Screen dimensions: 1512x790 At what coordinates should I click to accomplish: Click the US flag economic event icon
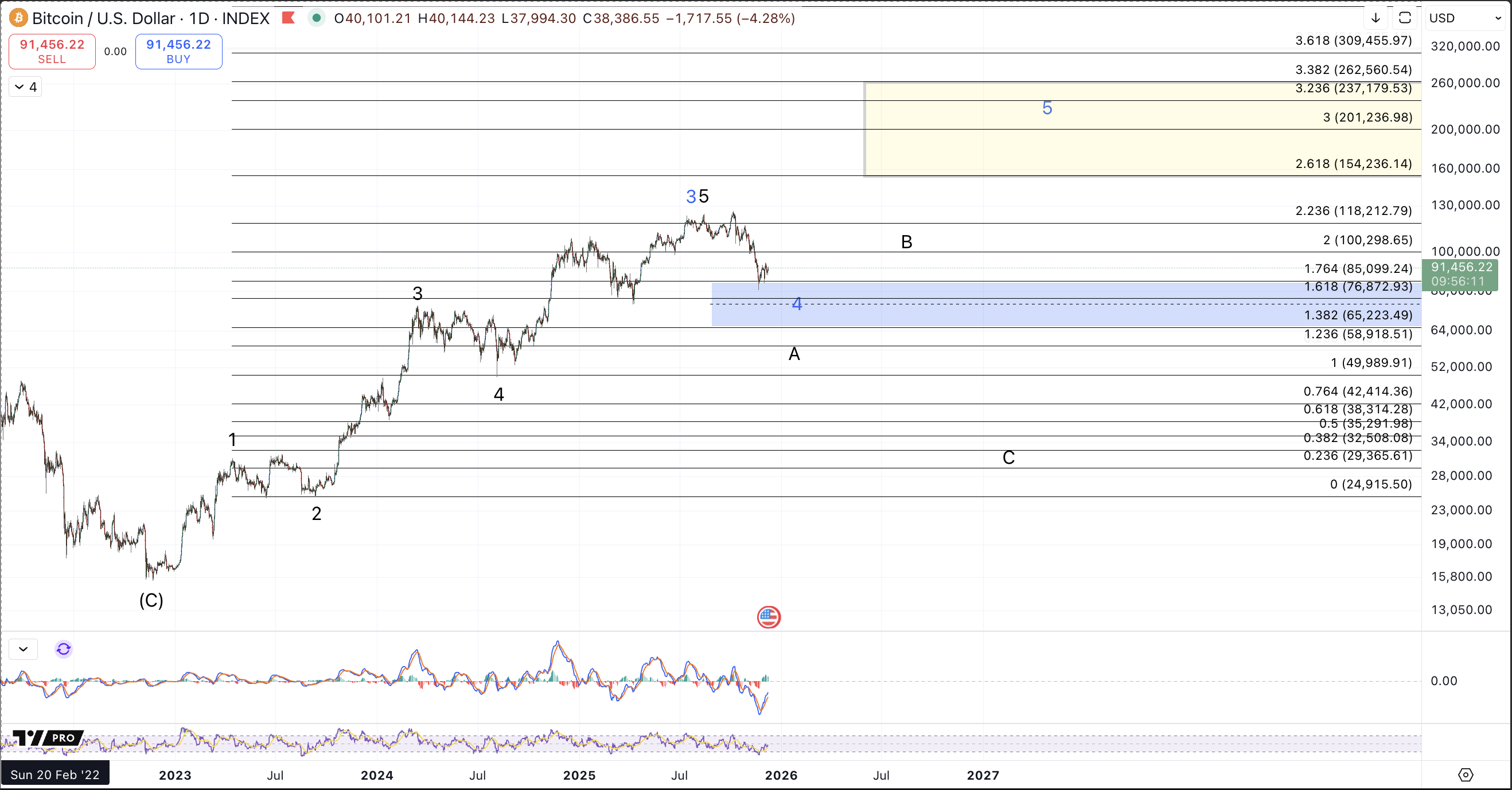pyautogui.click(x=768, y=617)
